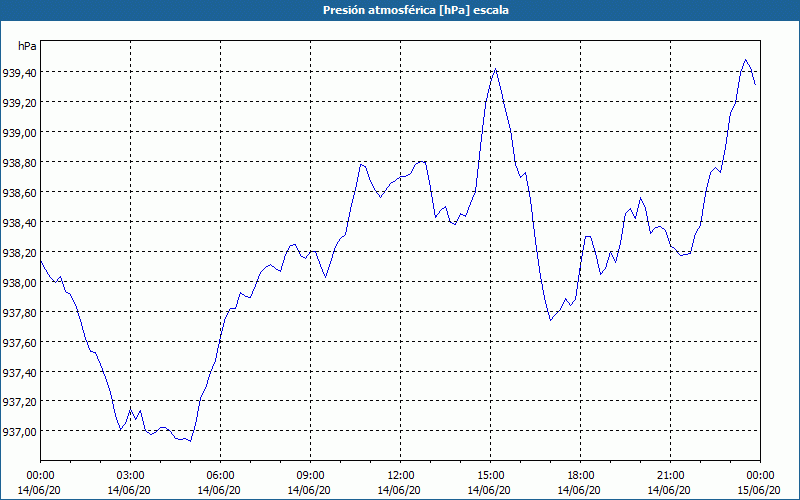Select the 937,40 y-axis value

click(19, 372)
